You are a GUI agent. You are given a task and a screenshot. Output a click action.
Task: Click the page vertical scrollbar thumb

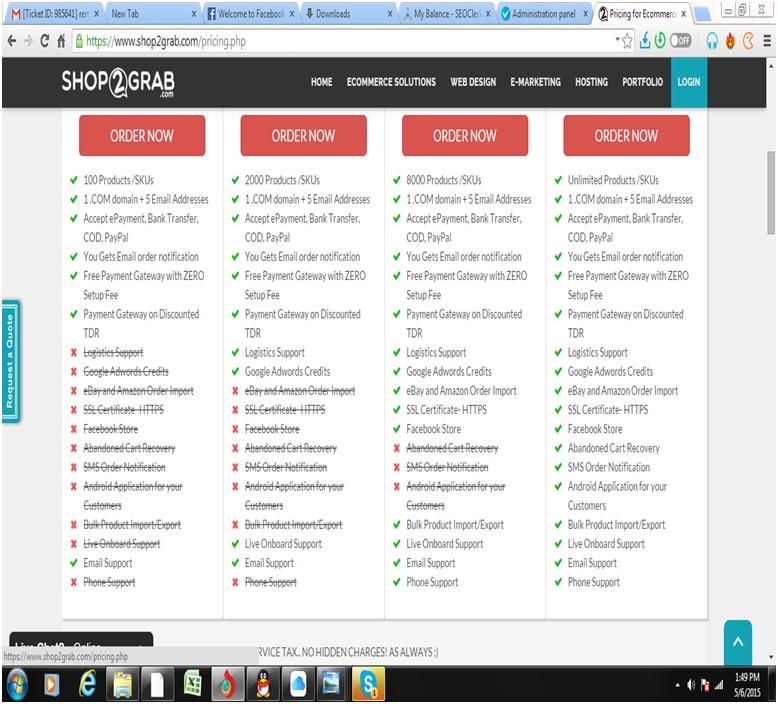[x=771, y=192]
